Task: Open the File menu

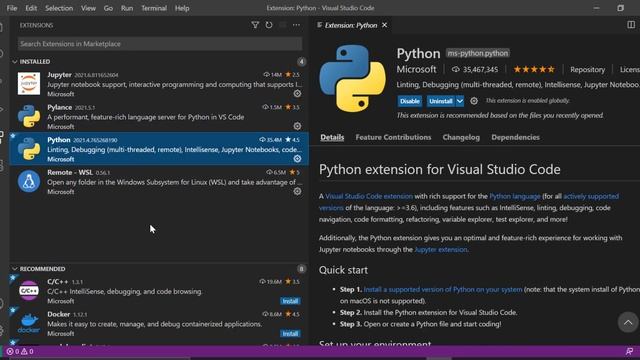Action: [x=12, y=8]
